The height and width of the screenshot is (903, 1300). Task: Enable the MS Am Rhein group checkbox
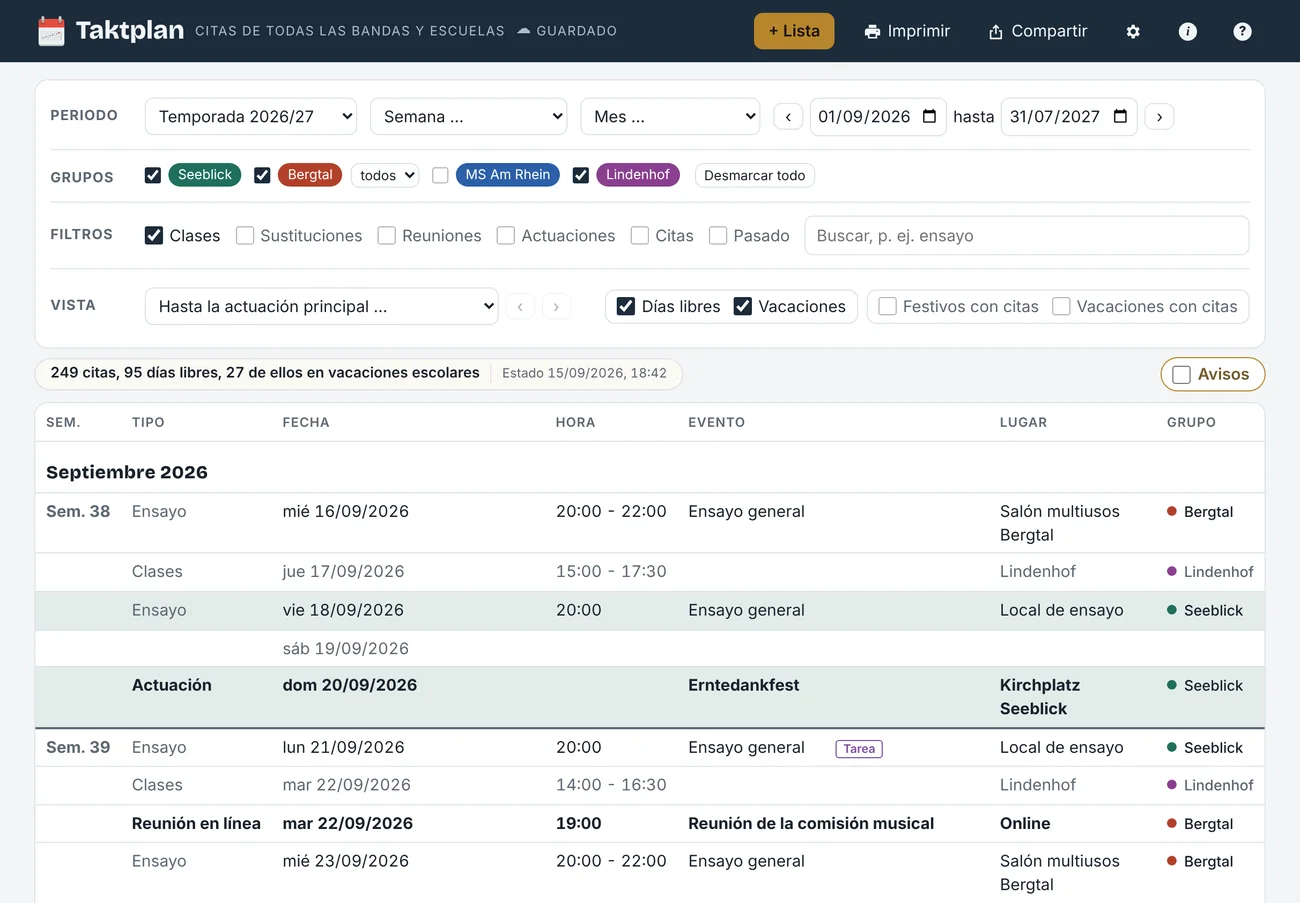tap(440, 175)
